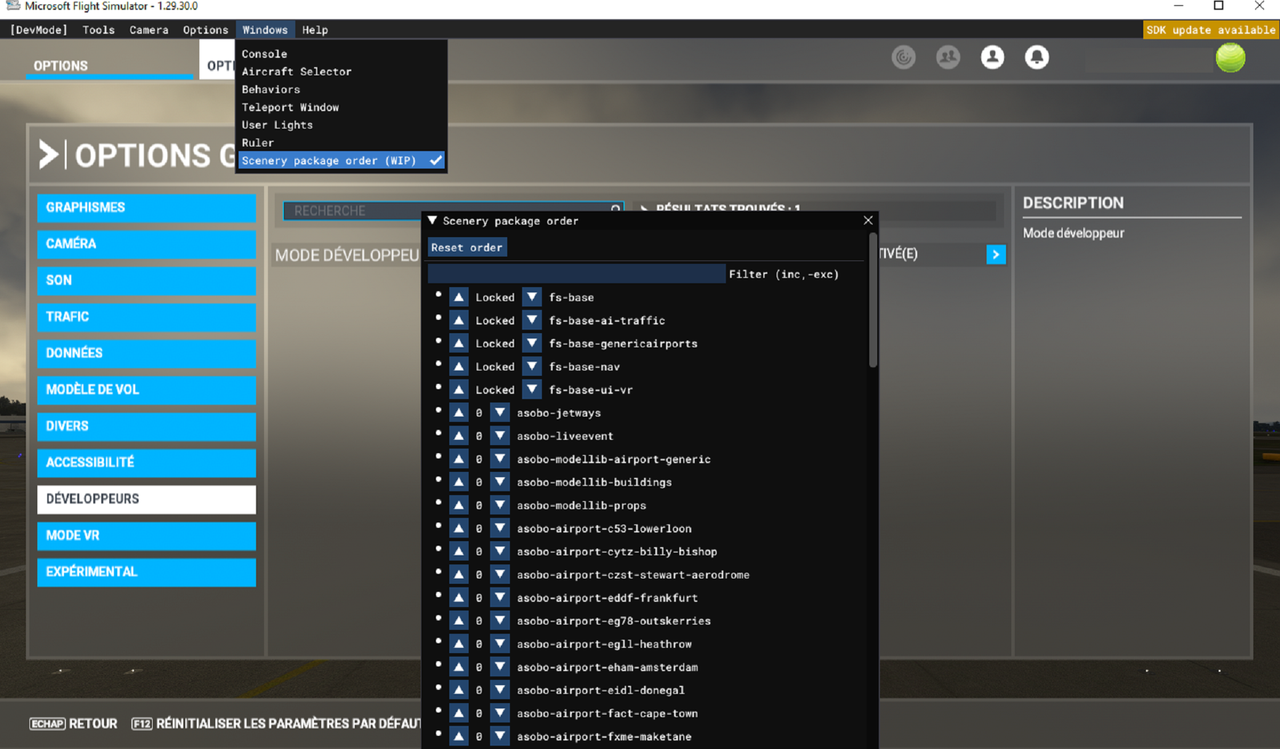Move asobo-jetways down in order
The width and height of the screenshot is (1280, 749).
(500, 412)
